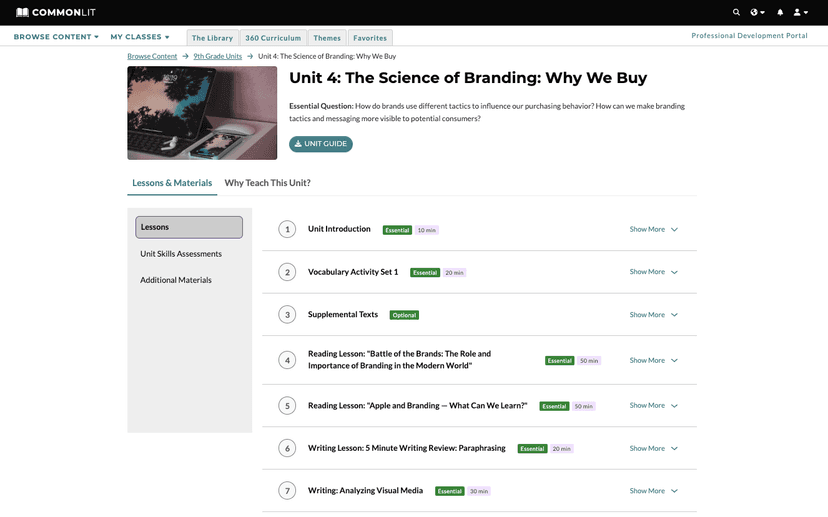The height and width of the screenshot is (517, 828).
Task: Expand Show More for Supplemental Texts
Action: (x=653, y=314)
